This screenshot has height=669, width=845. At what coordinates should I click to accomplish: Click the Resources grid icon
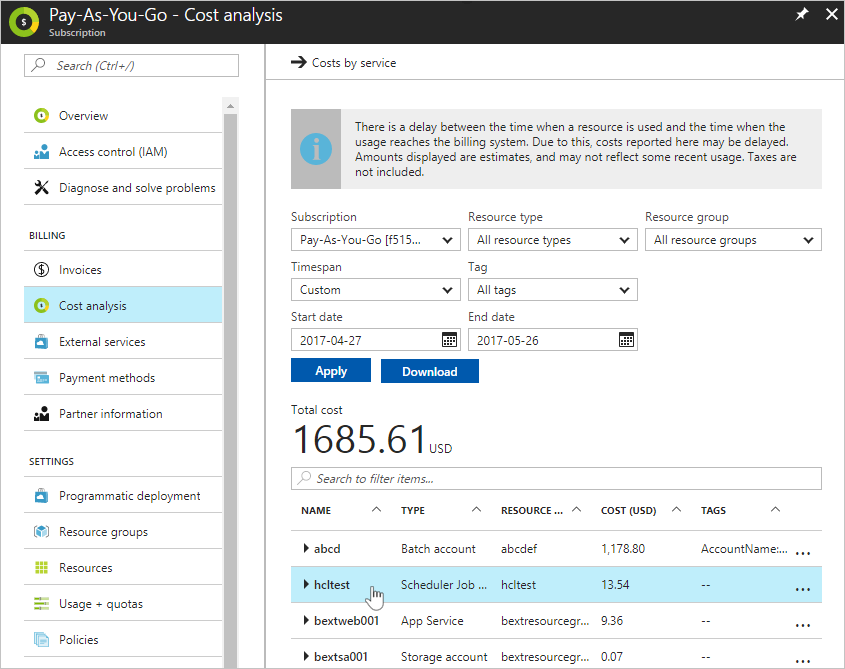41,568
